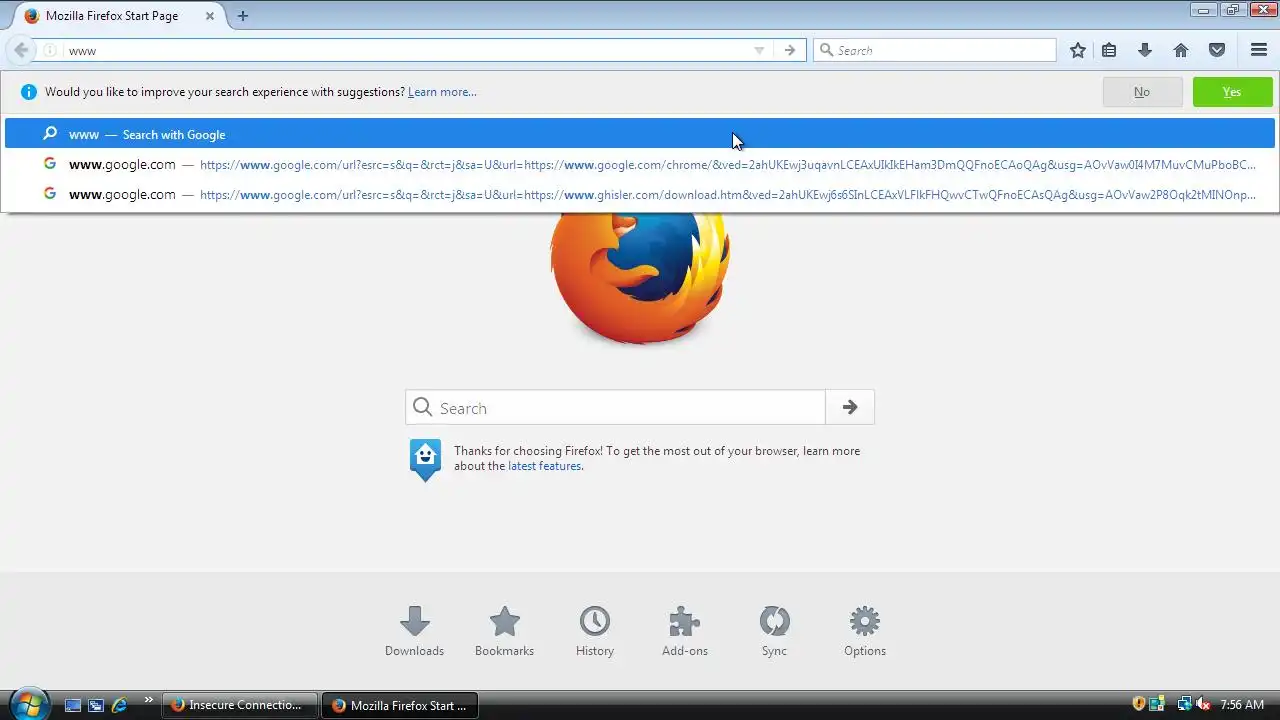The height and width of the screenshot is (720, 1280).
Task: Click the Windows Start orb
Action: 28,704
